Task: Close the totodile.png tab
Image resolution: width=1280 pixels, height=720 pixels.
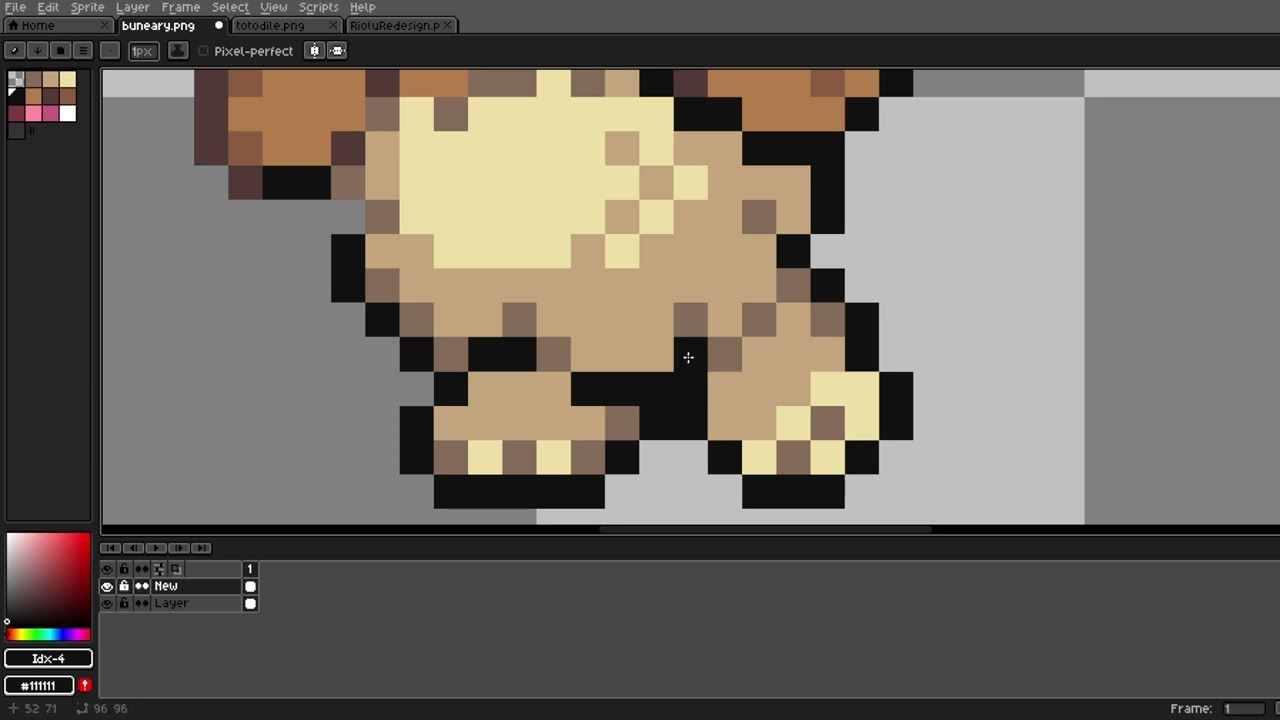Action: (x=333, y=25)
